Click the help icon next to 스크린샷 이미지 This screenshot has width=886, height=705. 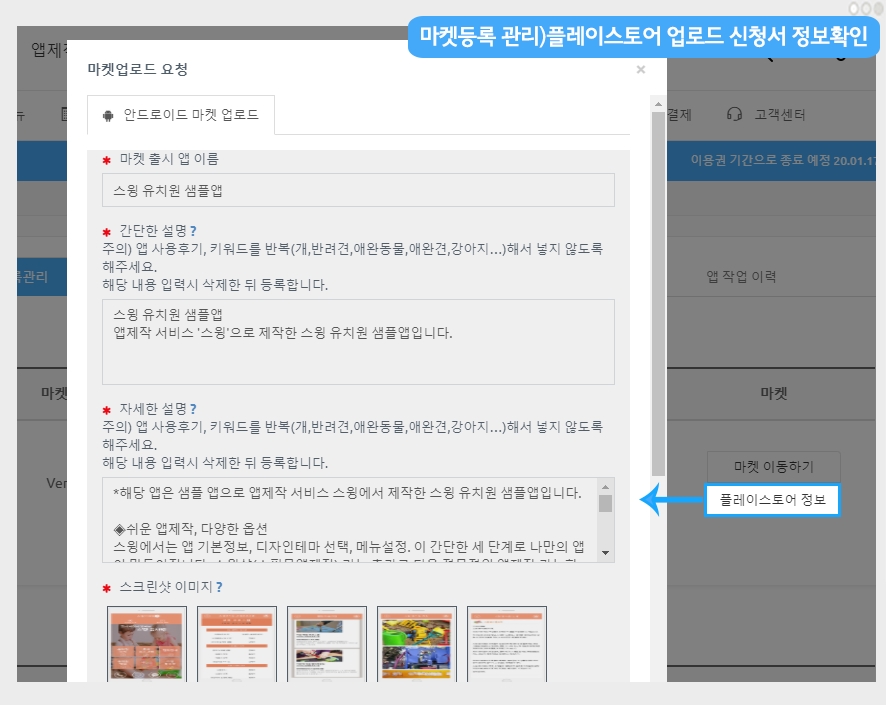(219, 586)
